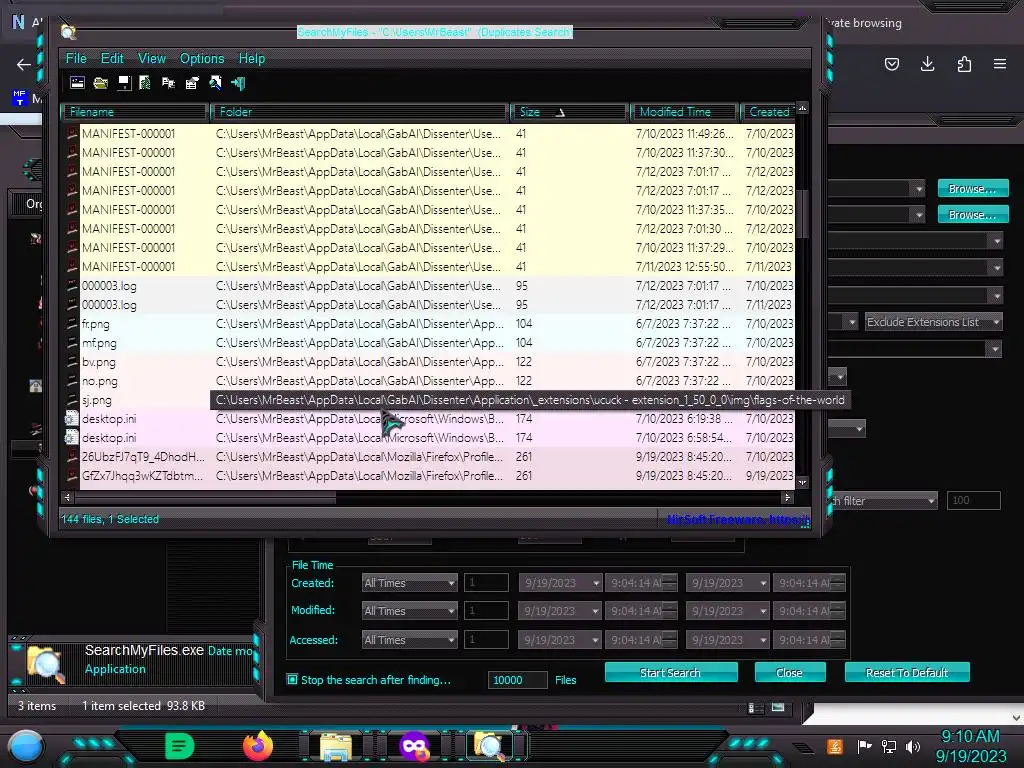The width and height of the screenshot is (1024, 768).
Task: Click the Firefox back arrow
Action: tap(24, 64)
